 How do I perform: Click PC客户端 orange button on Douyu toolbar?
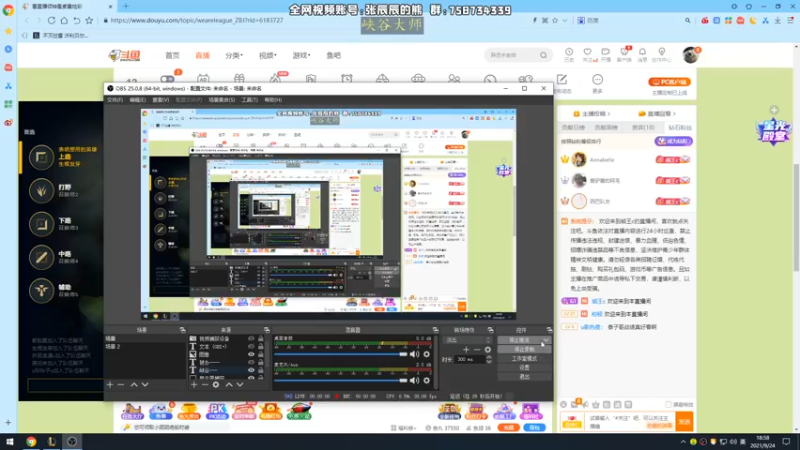coord(669,82)
